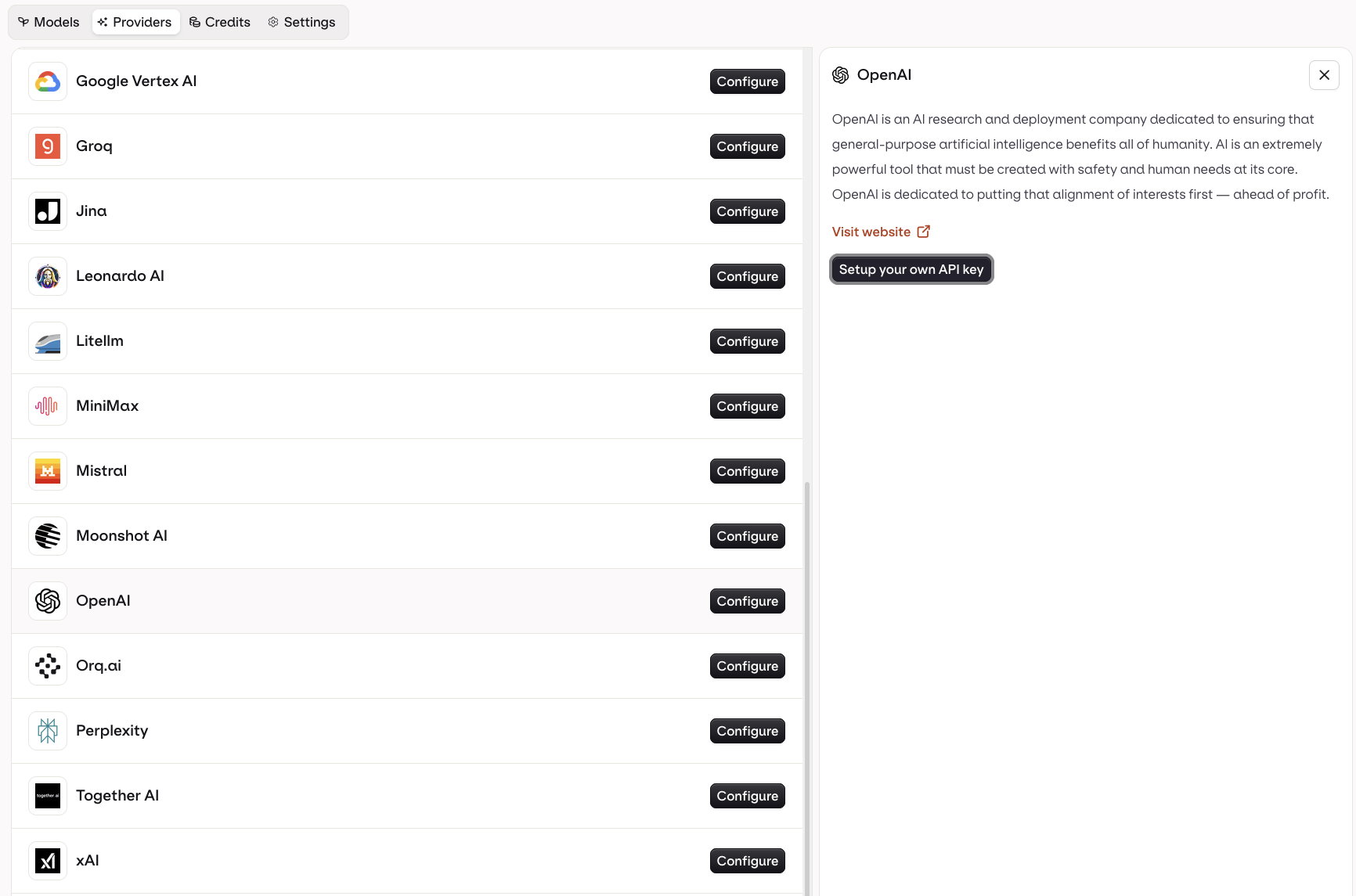Select the Groq provider name

[94, 146]
